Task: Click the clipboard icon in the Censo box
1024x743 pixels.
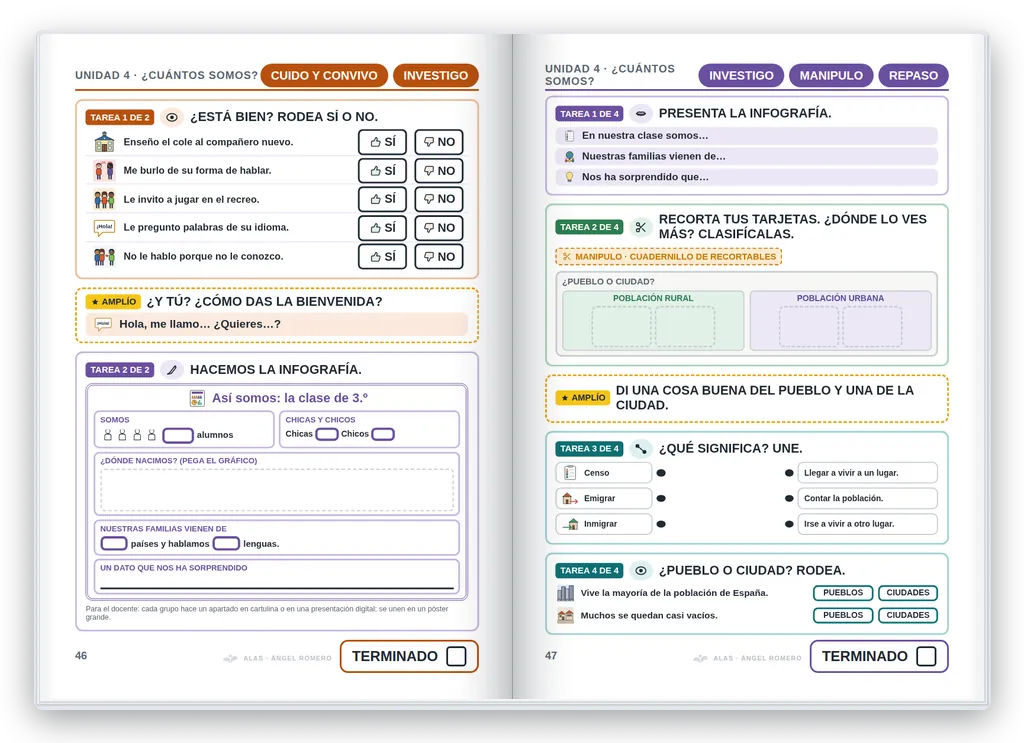Action: [x=570, y=473]
